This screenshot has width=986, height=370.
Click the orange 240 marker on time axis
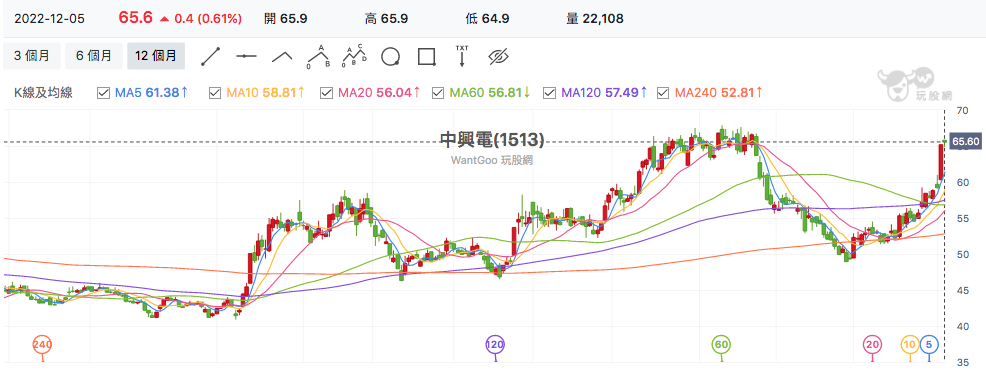point(42,345)
